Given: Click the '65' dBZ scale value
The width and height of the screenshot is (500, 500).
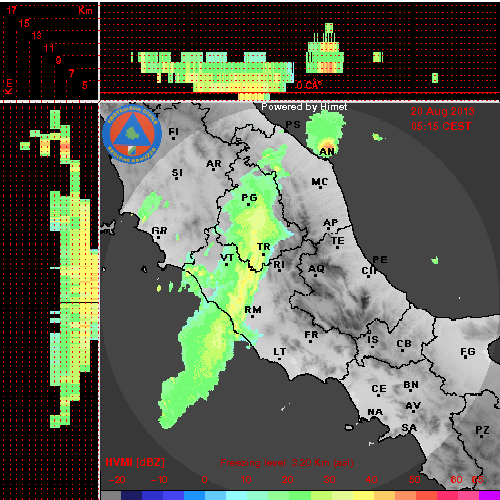Looking at the screenshot, I should click(x=477, y=480).
